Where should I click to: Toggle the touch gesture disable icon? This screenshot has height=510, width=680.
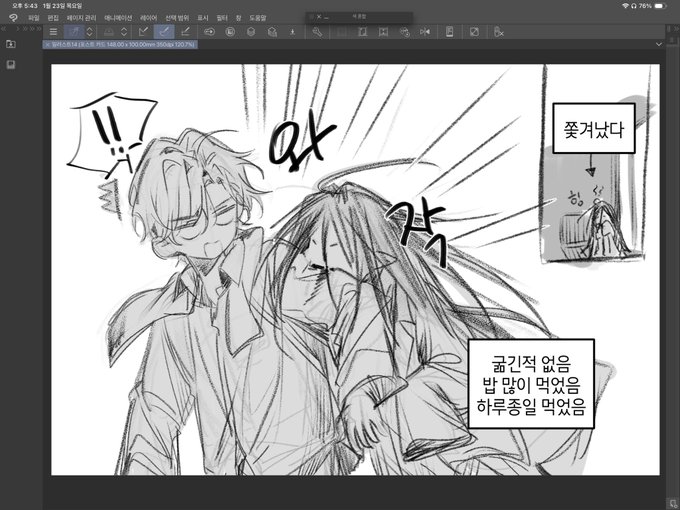click(499, 32)
